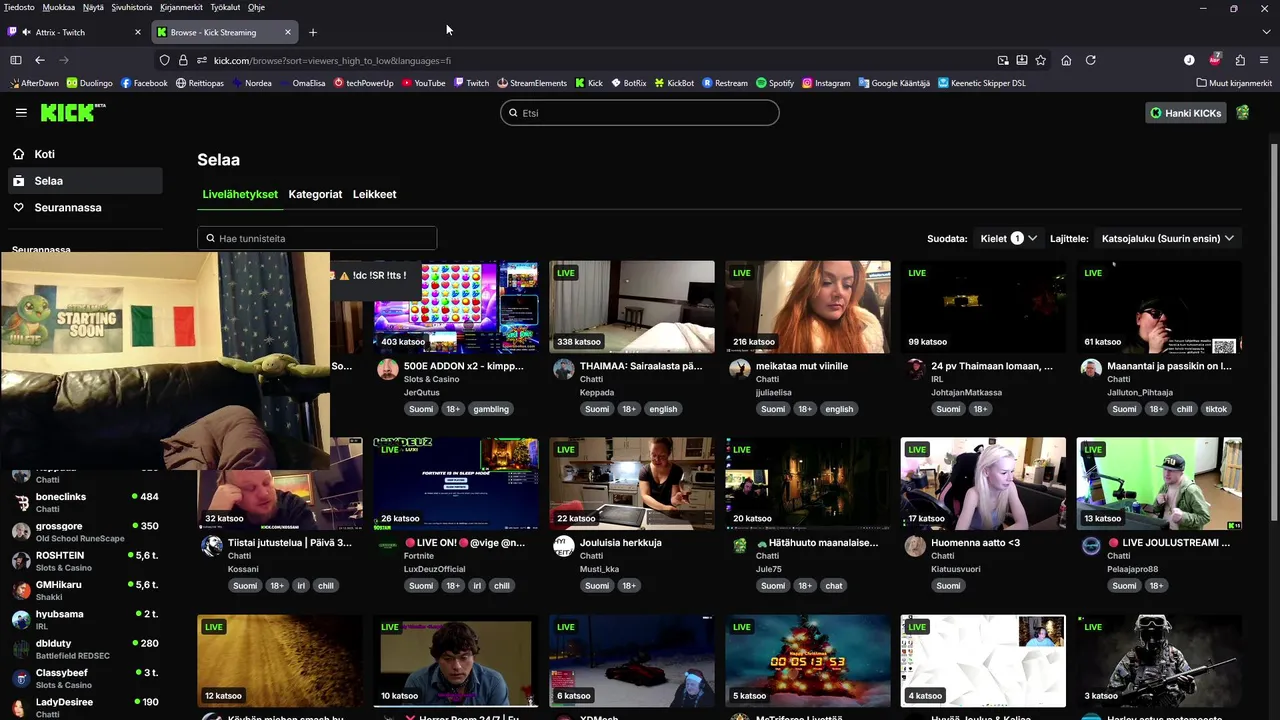Screen dimensions: 1280x720
Task: Click Kiatuusvuori channel avatar
Action: pyautogui.click(x=915, y=545)
